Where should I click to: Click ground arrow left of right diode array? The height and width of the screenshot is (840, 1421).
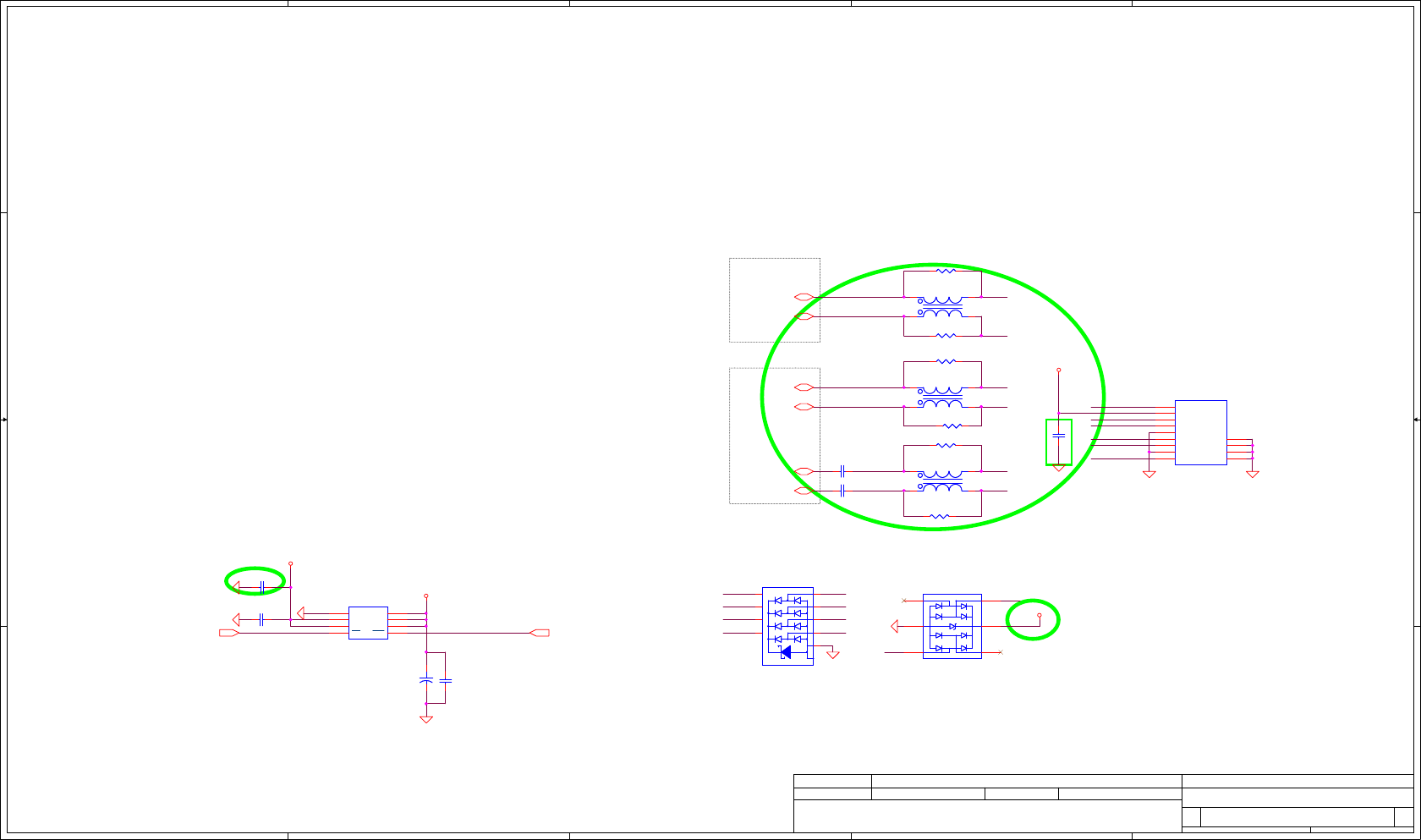(x=895, y=626)
